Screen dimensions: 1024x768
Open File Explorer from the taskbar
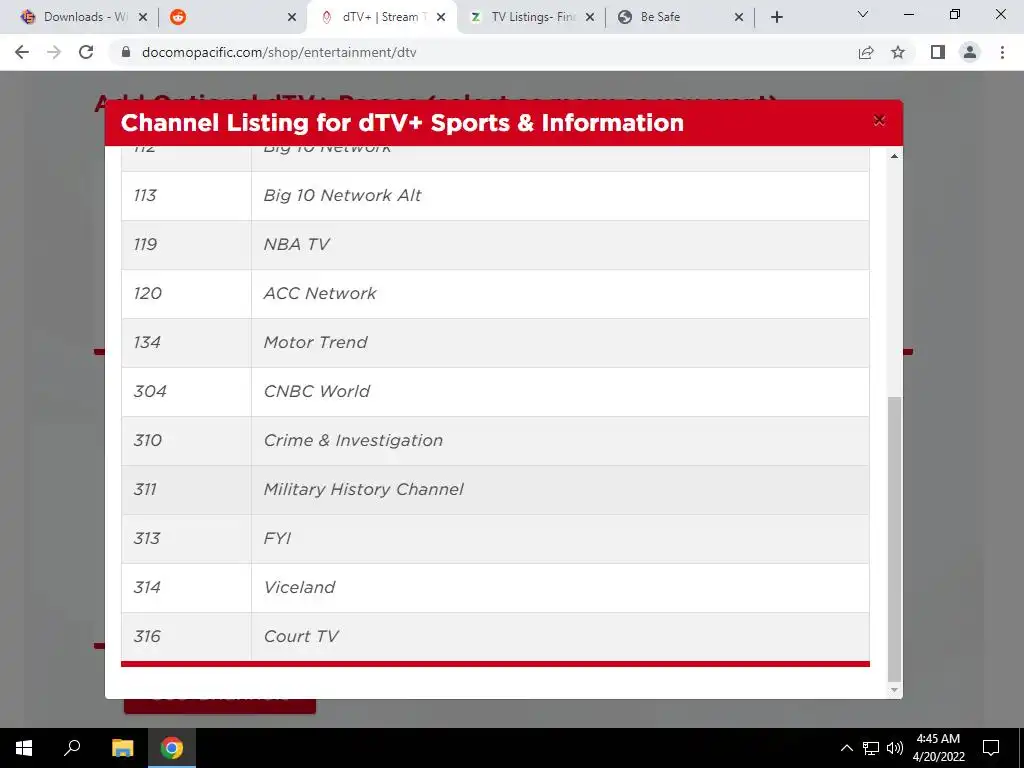click(x=122, y=748)
